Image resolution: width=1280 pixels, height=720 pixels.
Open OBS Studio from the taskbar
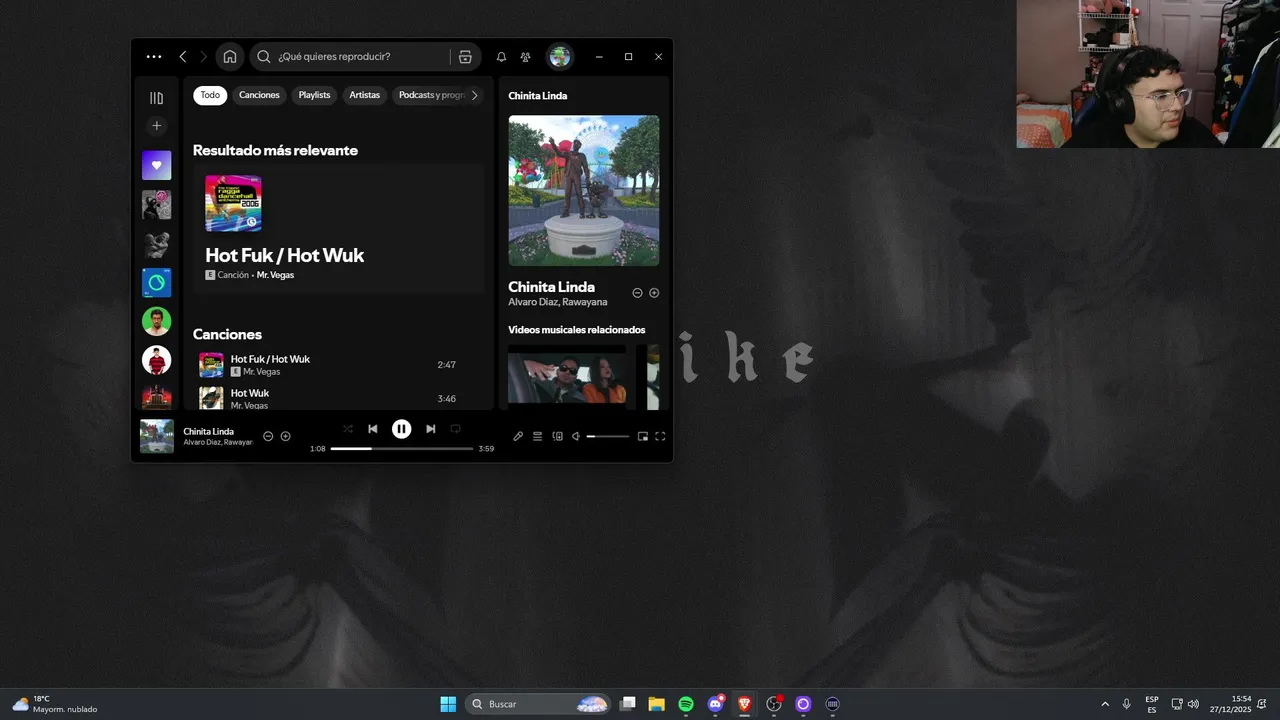pyautogui.click(x=774, y=704)
